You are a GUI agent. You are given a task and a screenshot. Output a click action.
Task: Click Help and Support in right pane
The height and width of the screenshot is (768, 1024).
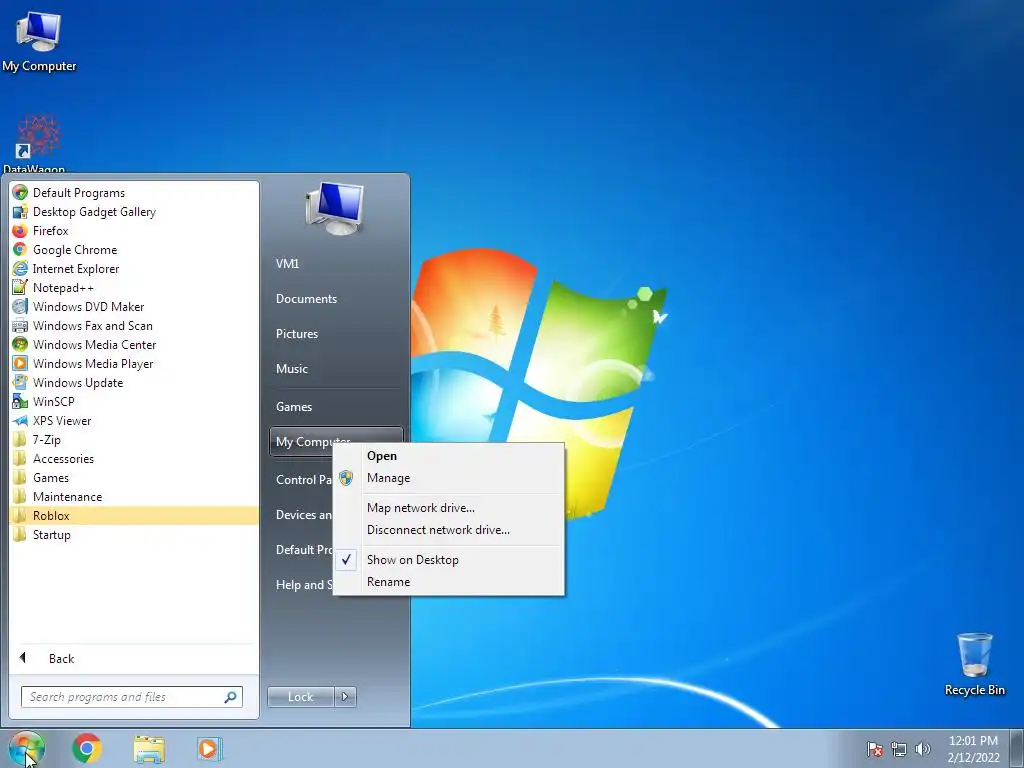pyautogui.click(x=302, y=584)
